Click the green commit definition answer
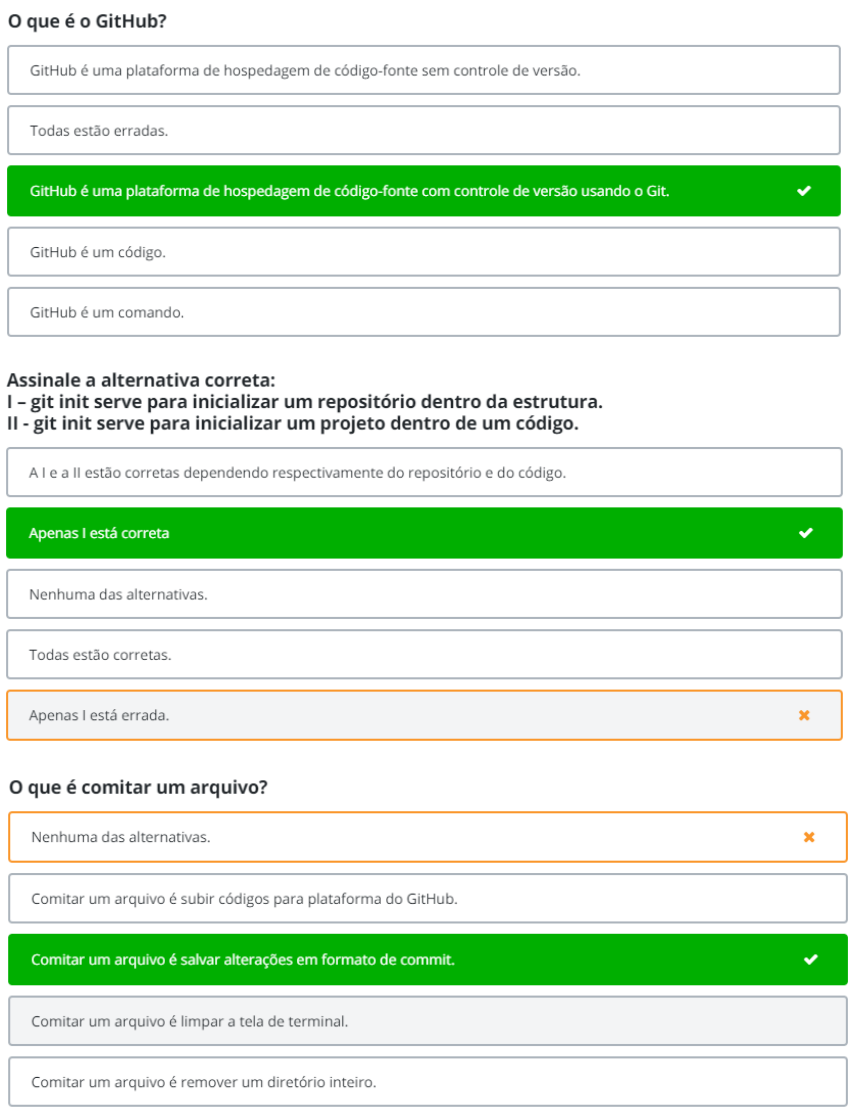Image resolution: width=851 pixels, height=1113 pixels. pyautogui.click(x=400, y=958)
